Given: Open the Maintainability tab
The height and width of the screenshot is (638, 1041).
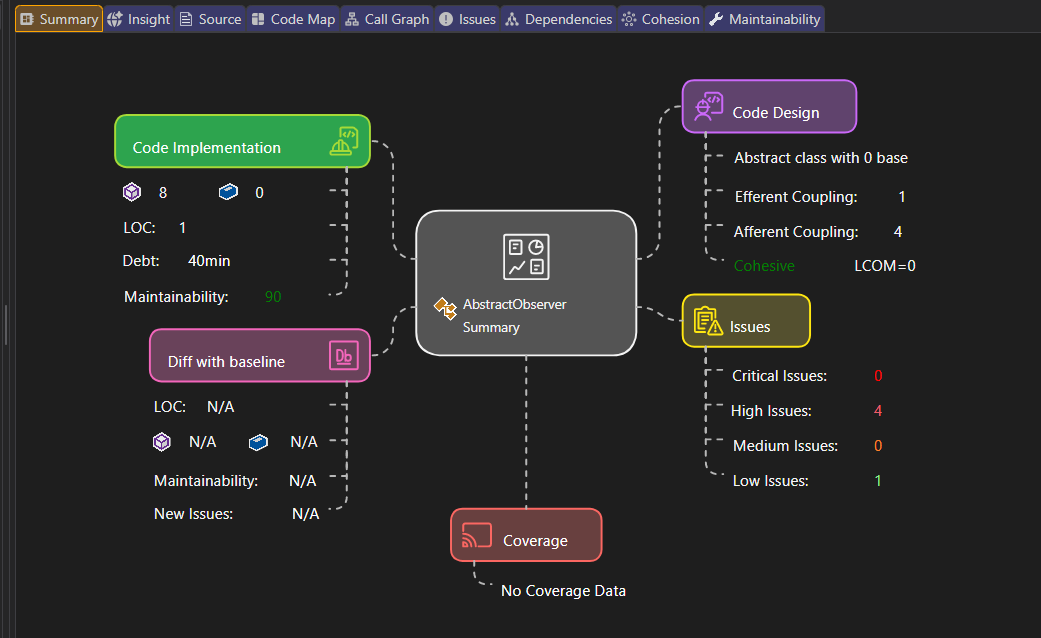Looking at the screenshot, I should 765,17.
